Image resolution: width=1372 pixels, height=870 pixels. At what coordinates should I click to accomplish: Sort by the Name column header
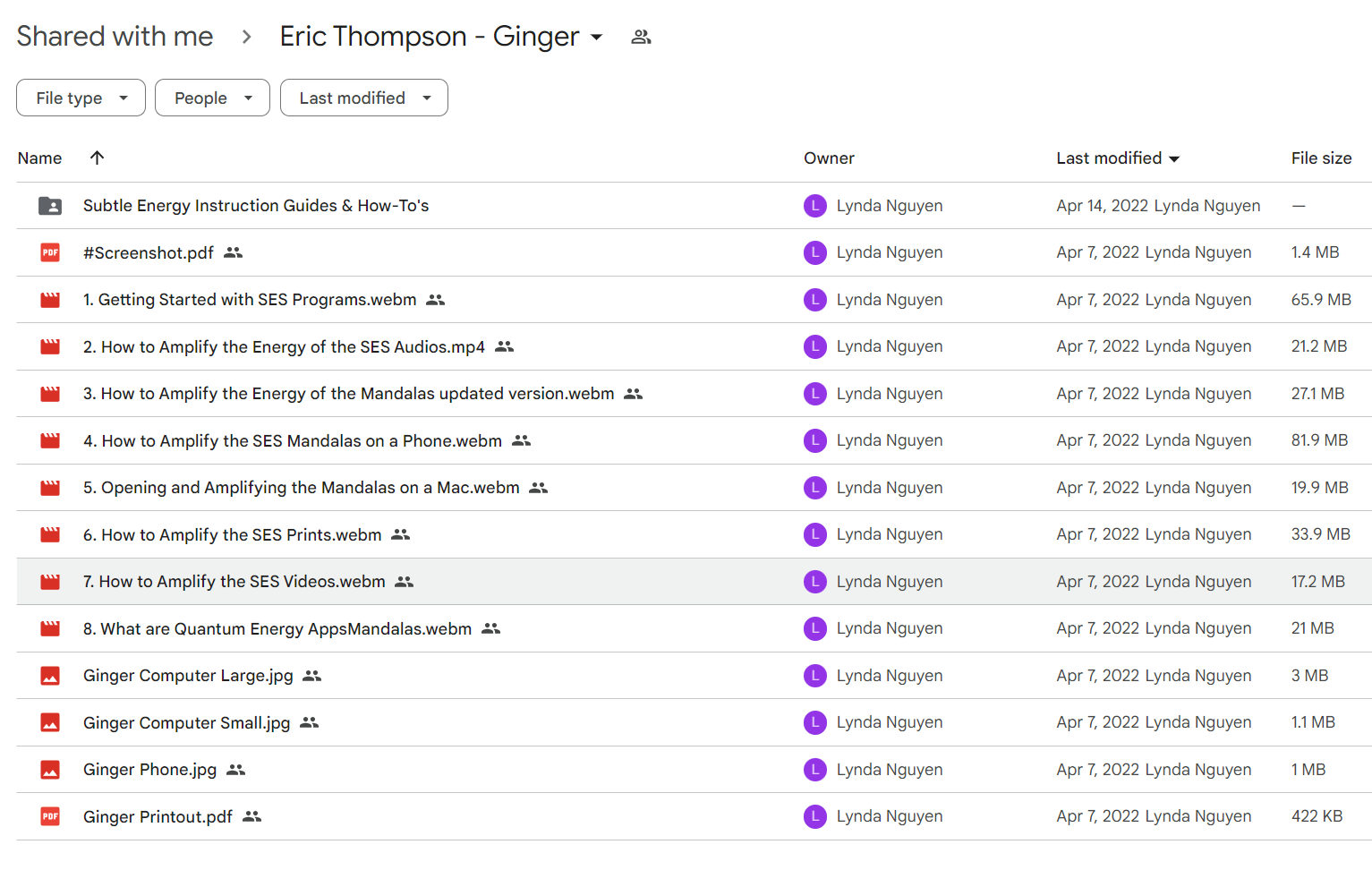[x=40, y=158]
